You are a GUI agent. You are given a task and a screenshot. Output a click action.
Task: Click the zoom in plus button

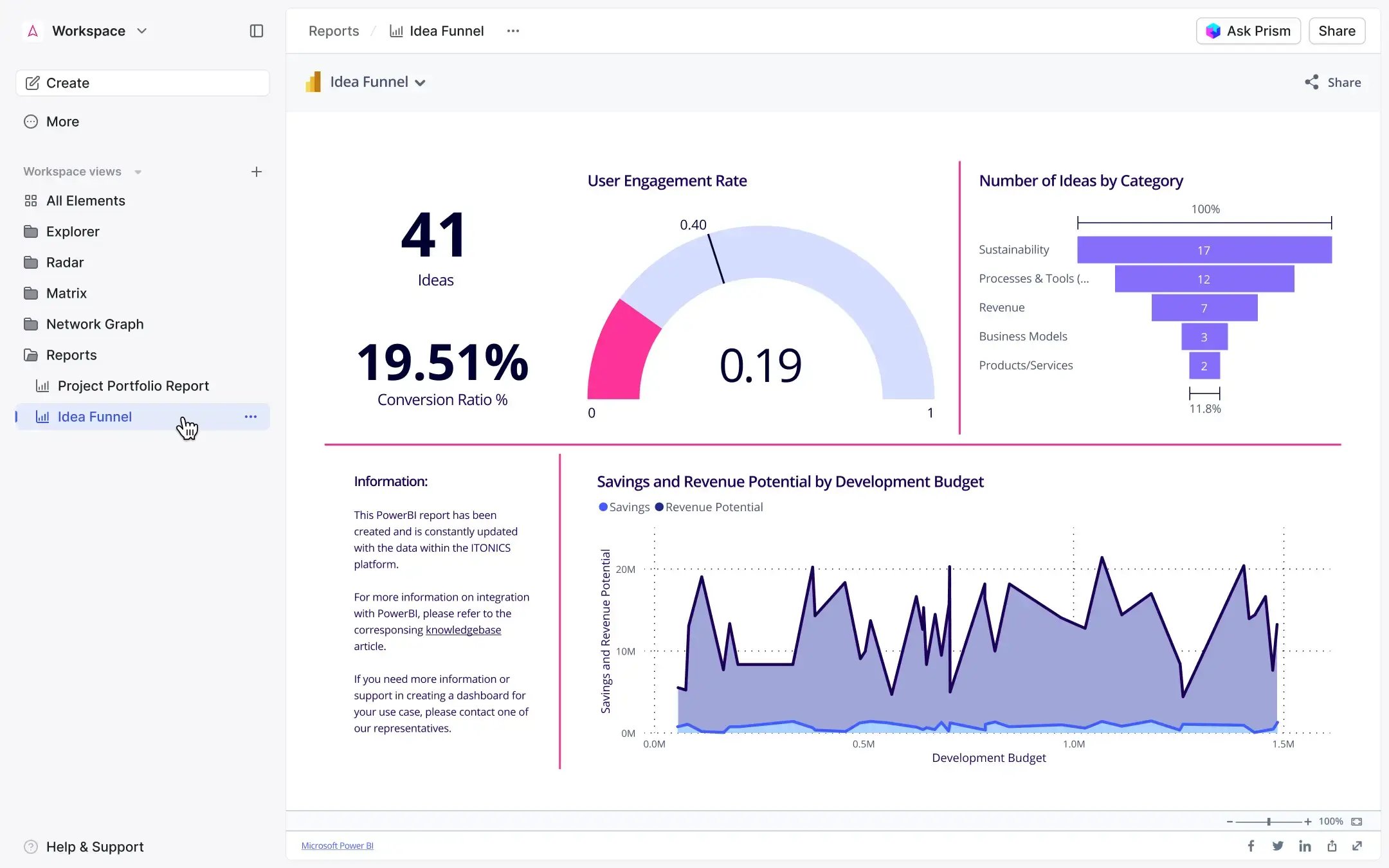click(1308, 822)
